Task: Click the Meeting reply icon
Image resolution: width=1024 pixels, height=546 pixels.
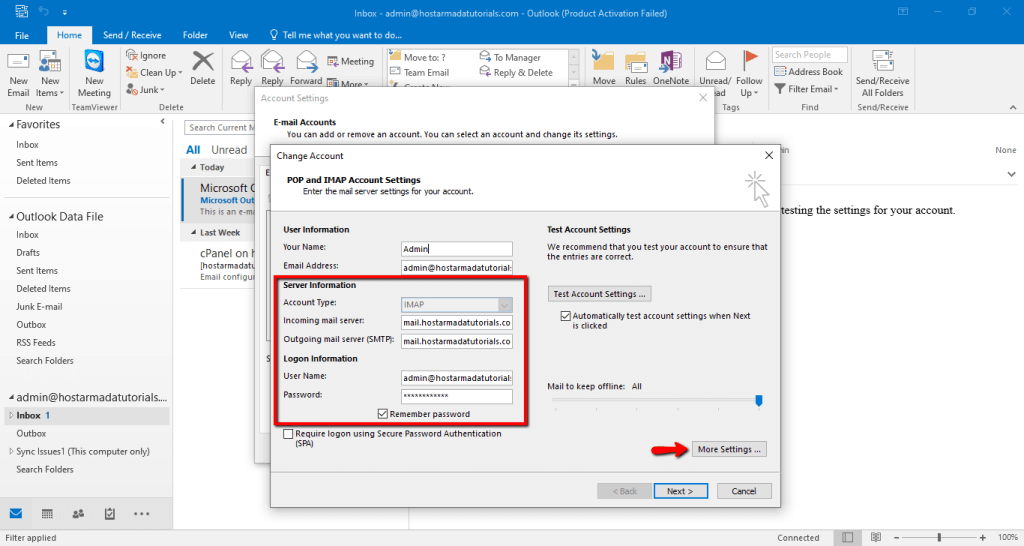Action: pyautogui.click(x=332, y=61)
